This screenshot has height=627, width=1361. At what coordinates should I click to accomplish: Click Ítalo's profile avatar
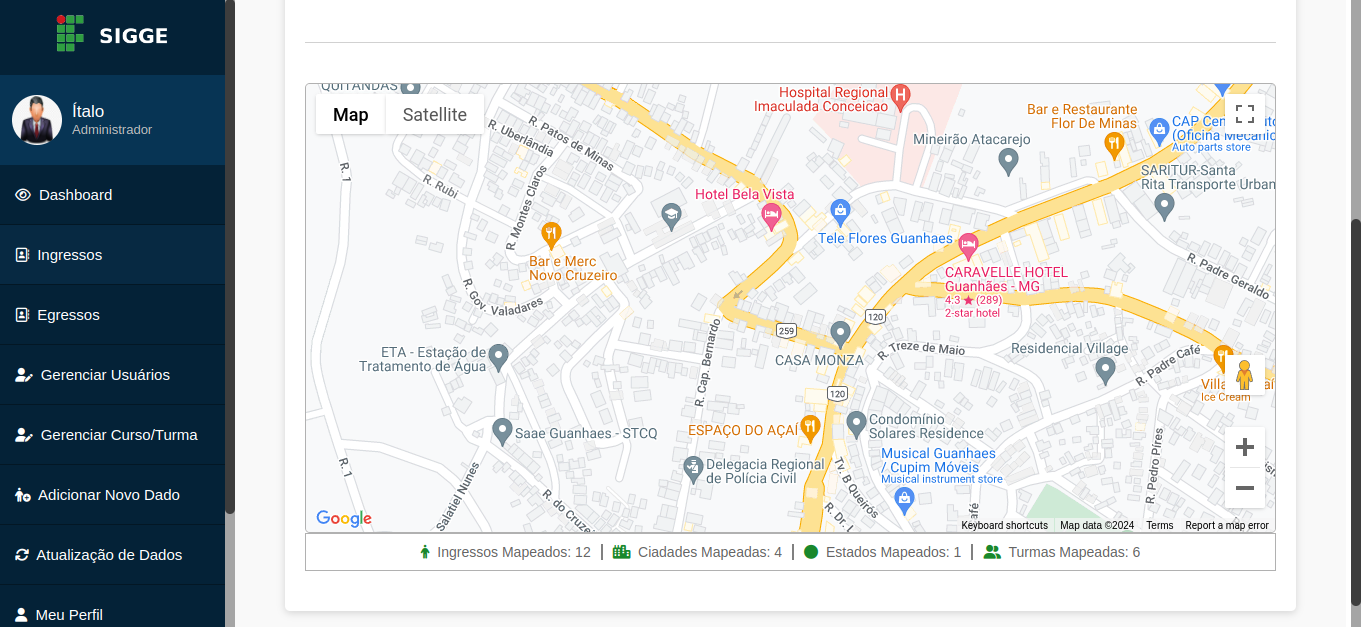click(37, 120)
